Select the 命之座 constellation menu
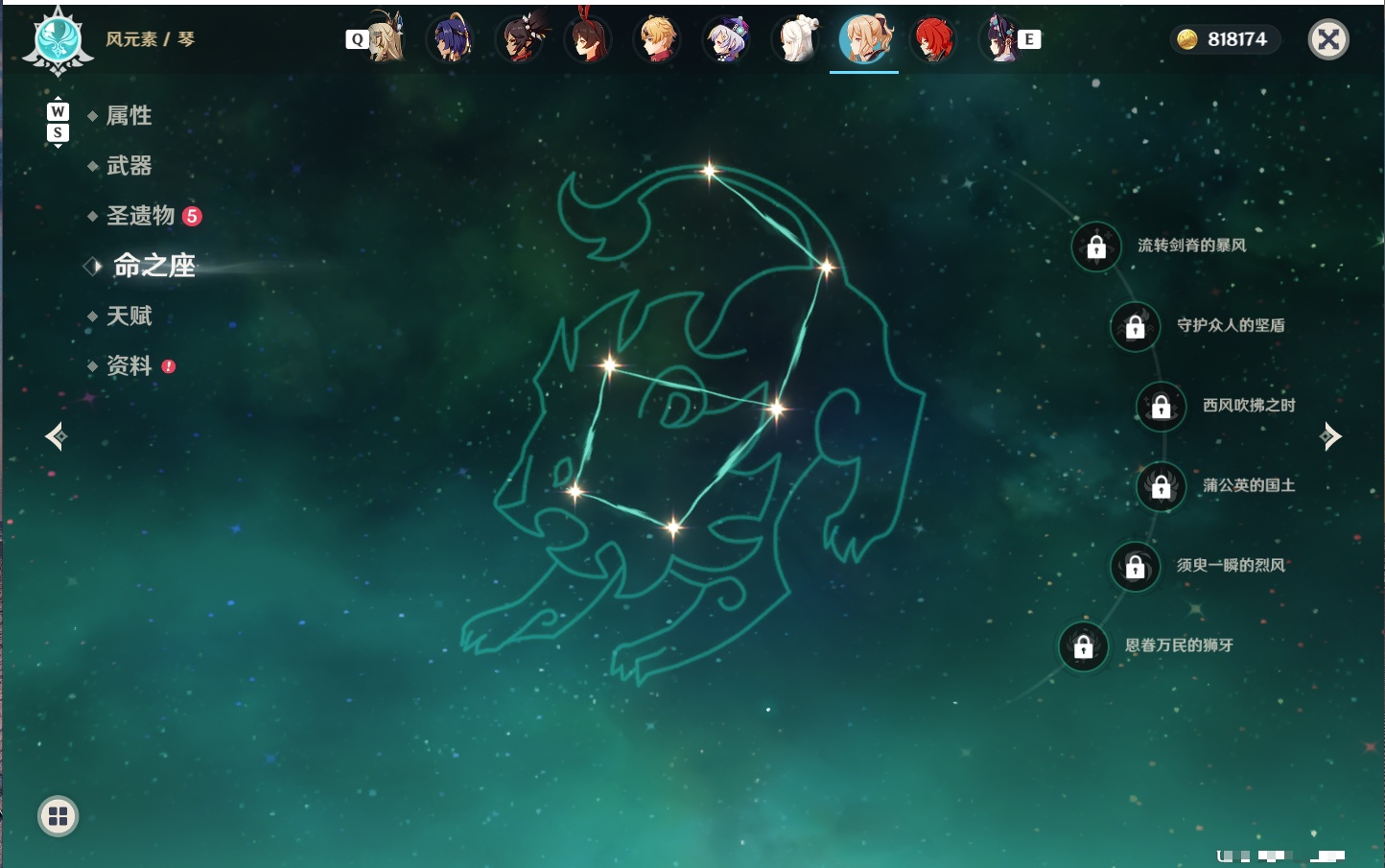The width and height of the screenshot is (1385, 868). (154, 266)
